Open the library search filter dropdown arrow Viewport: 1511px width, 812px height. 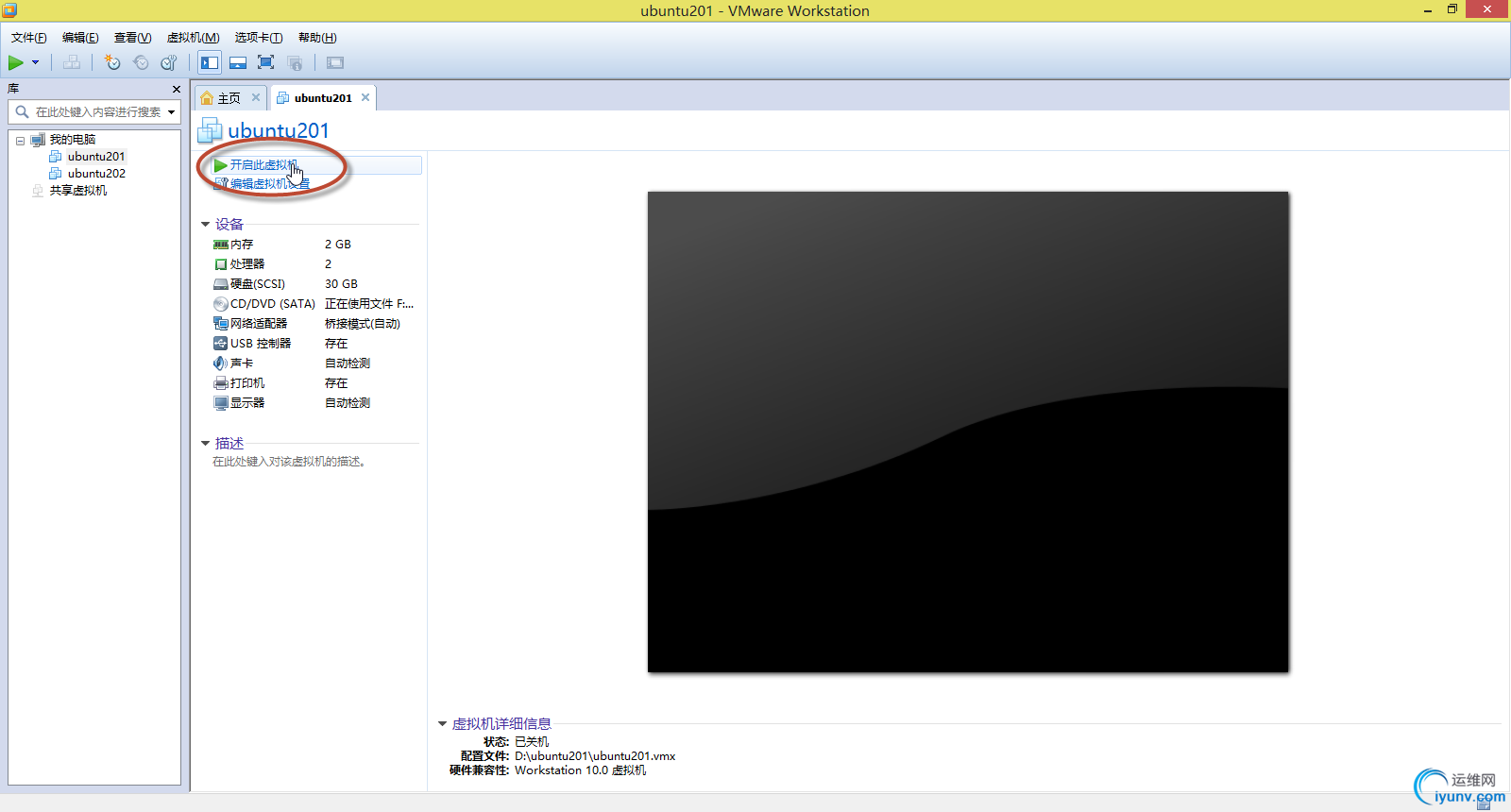(172, 111)
